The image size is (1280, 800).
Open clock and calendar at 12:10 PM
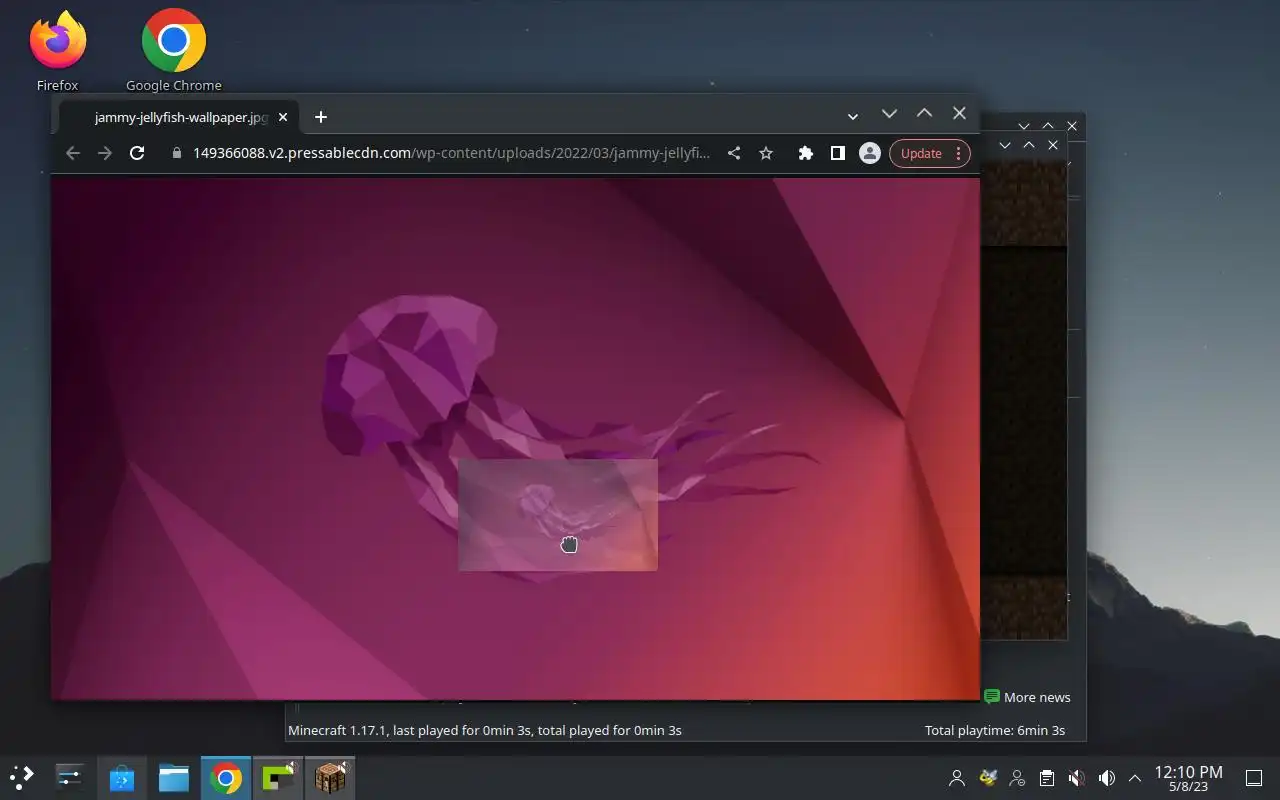point(1188,778)
